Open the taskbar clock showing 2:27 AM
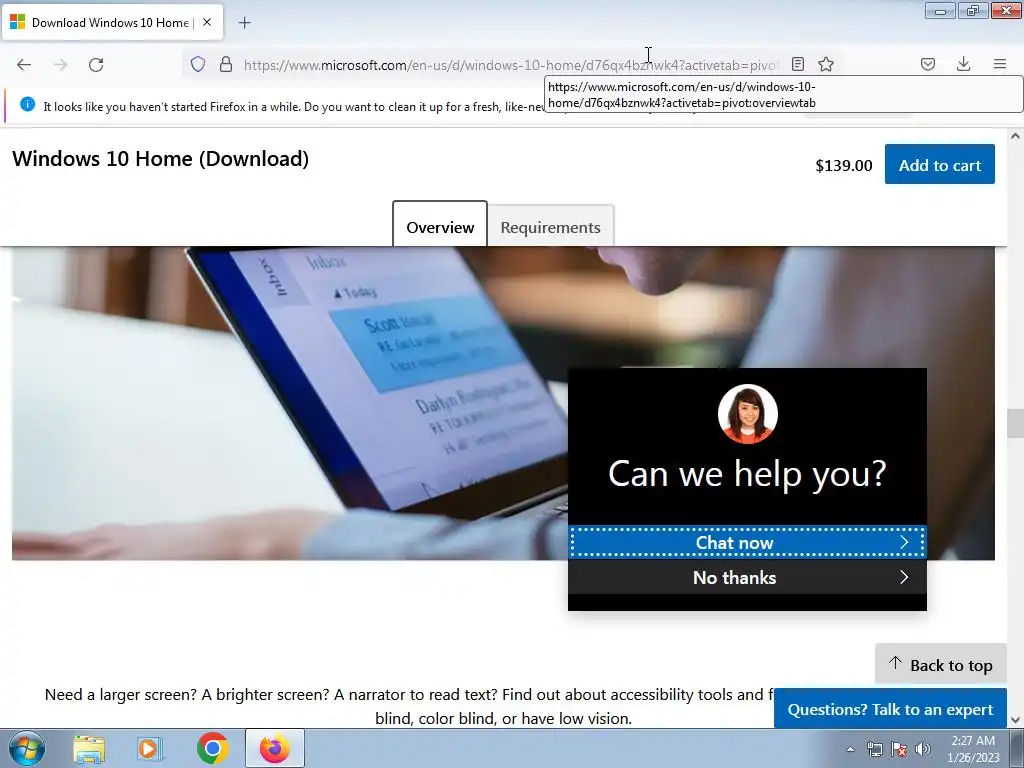The width and height of the screenshot is (1024, 768). point(973,749)
